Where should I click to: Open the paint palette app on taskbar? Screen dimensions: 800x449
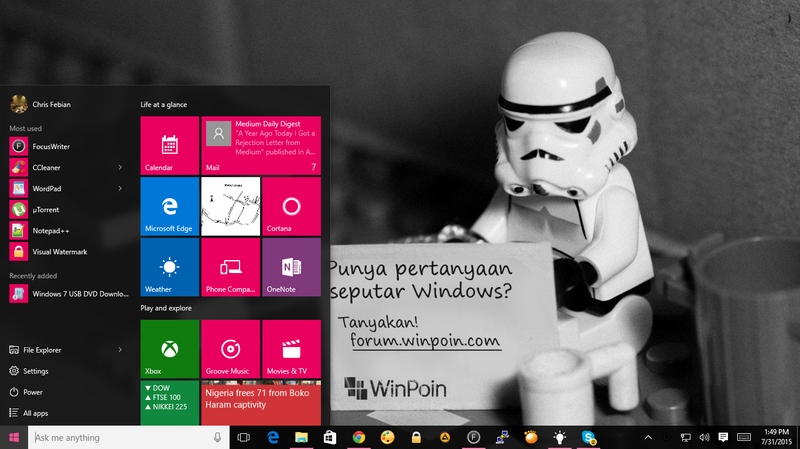387,437
